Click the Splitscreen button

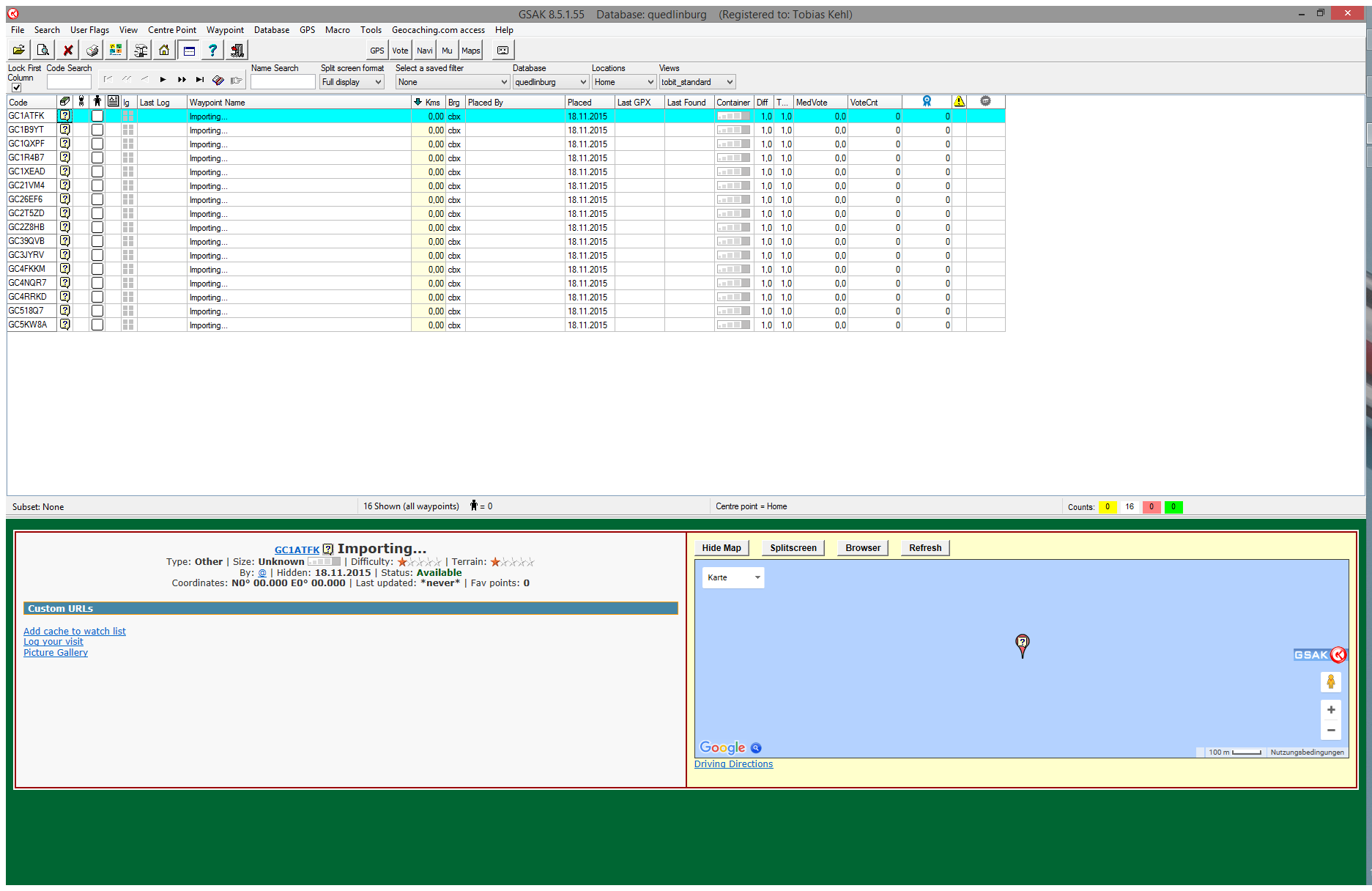pyautogui.click(x=793, y=548)
